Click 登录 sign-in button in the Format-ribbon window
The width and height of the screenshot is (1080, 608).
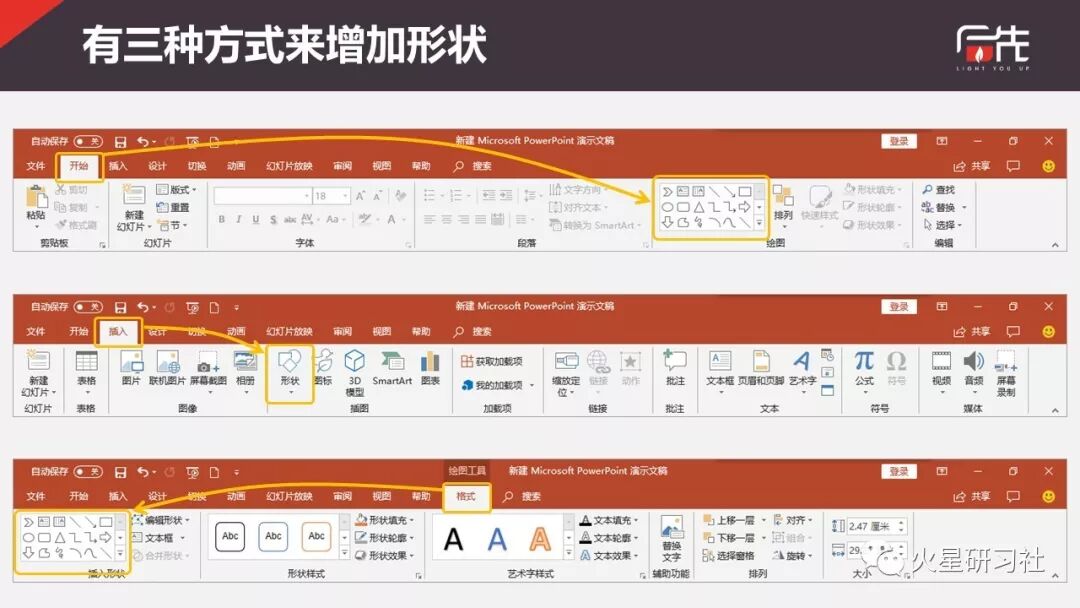899,472
